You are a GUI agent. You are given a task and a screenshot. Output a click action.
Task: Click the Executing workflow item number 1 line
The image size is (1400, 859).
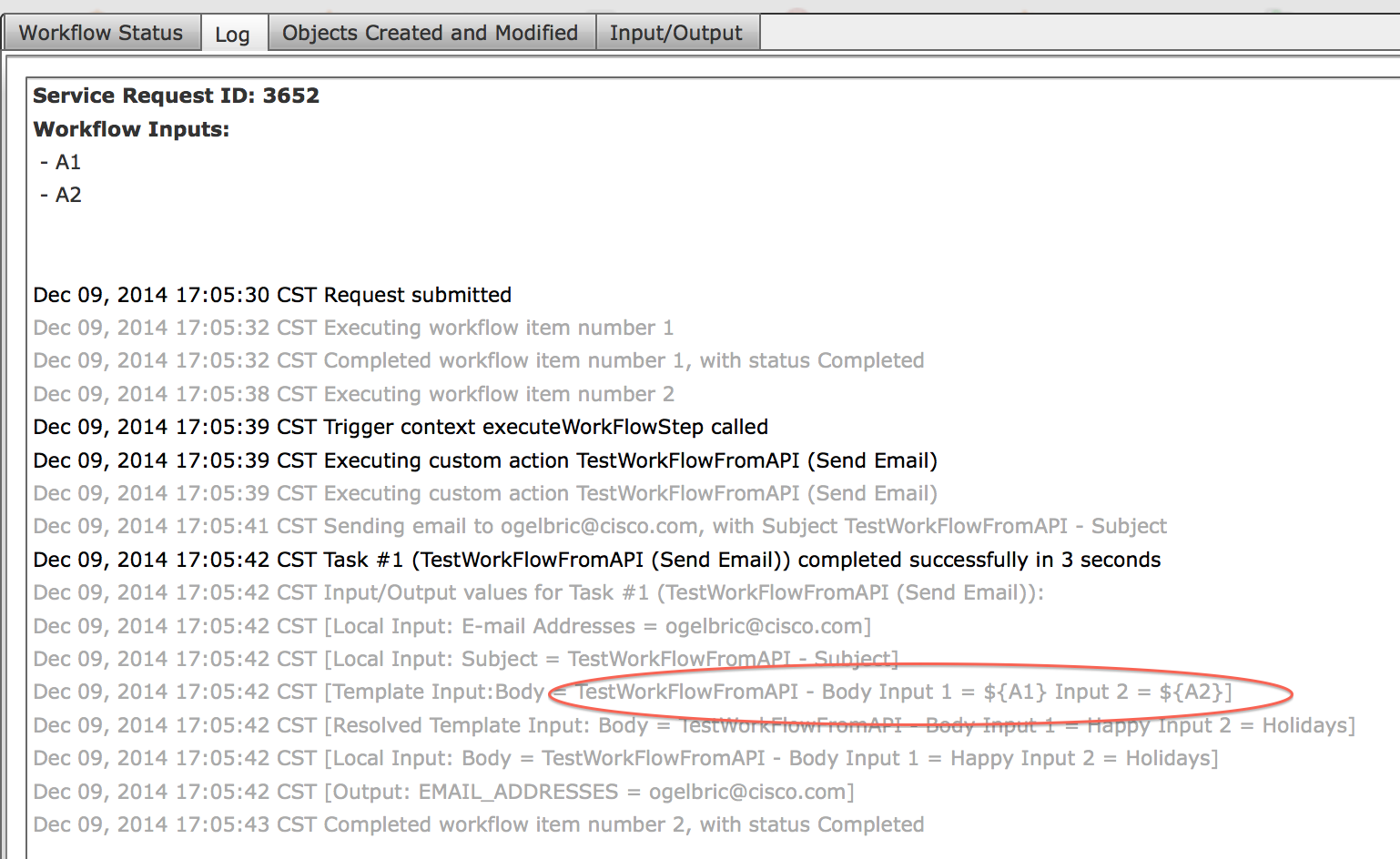coord(353,328)
